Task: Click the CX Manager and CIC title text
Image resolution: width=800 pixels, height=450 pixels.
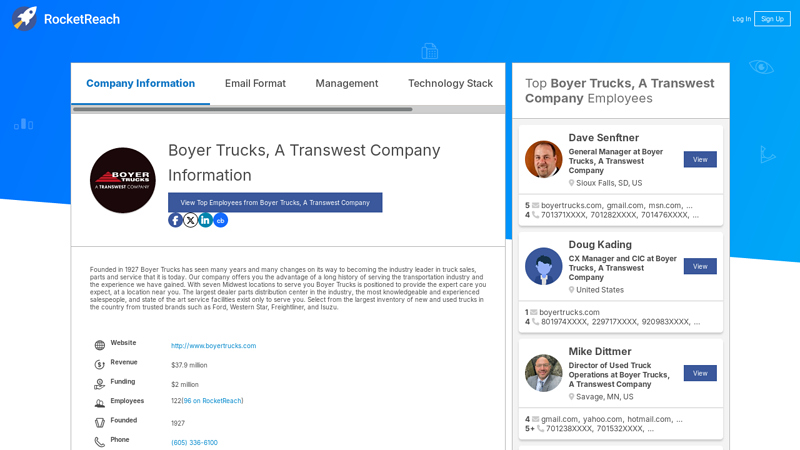Action: tap(622, 268)
